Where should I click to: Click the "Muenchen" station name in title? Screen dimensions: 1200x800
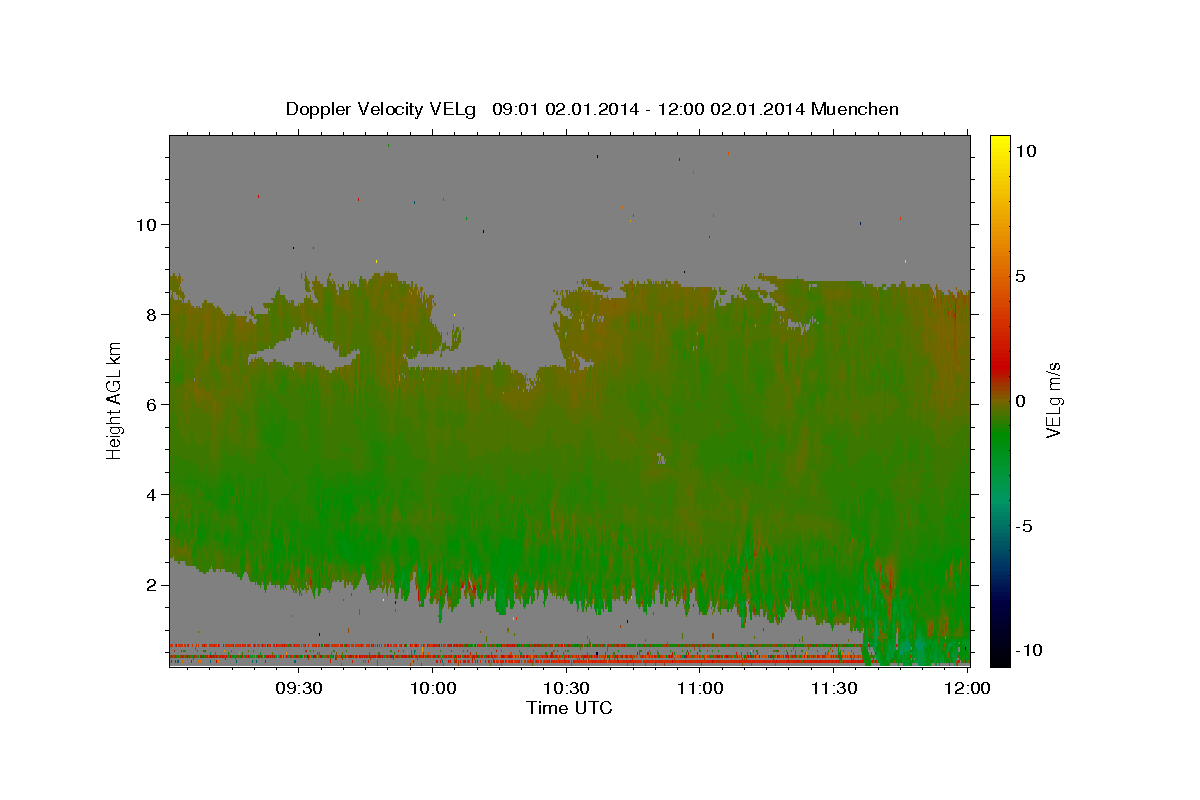pyautogui.click(x=855, y=109)
